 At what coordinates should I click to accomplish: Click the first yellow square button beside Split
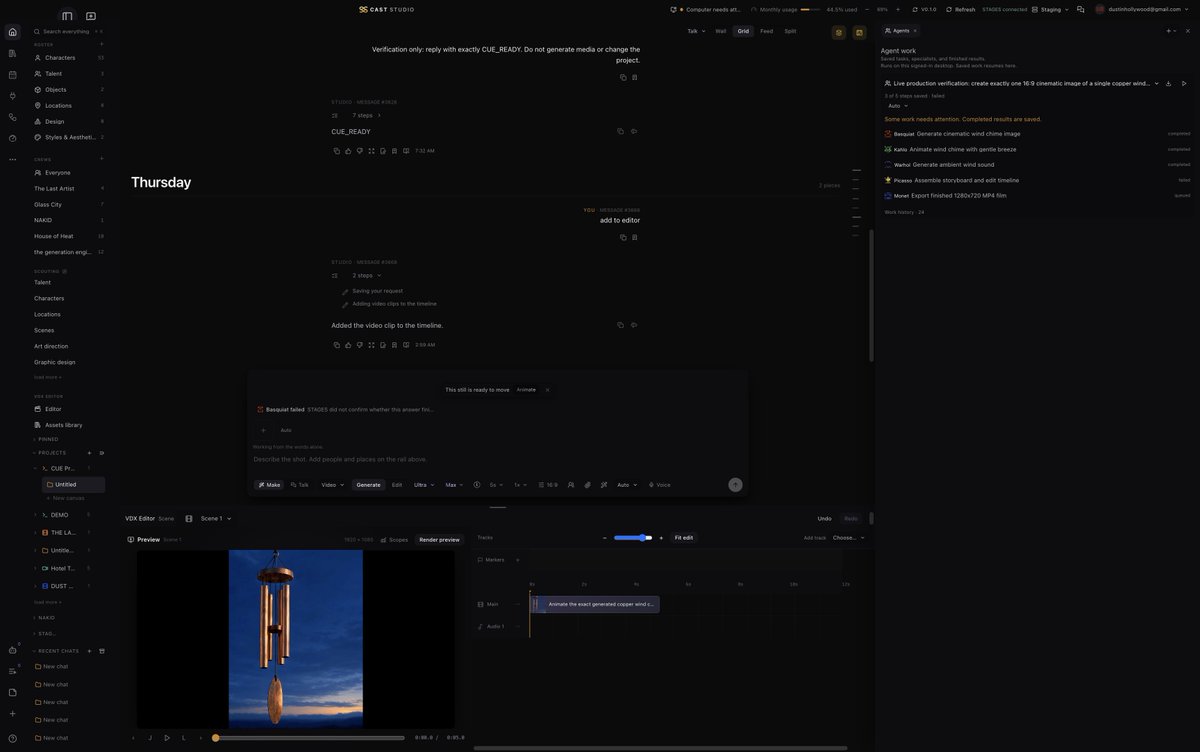pyautogui.click(x=839, y=32)
